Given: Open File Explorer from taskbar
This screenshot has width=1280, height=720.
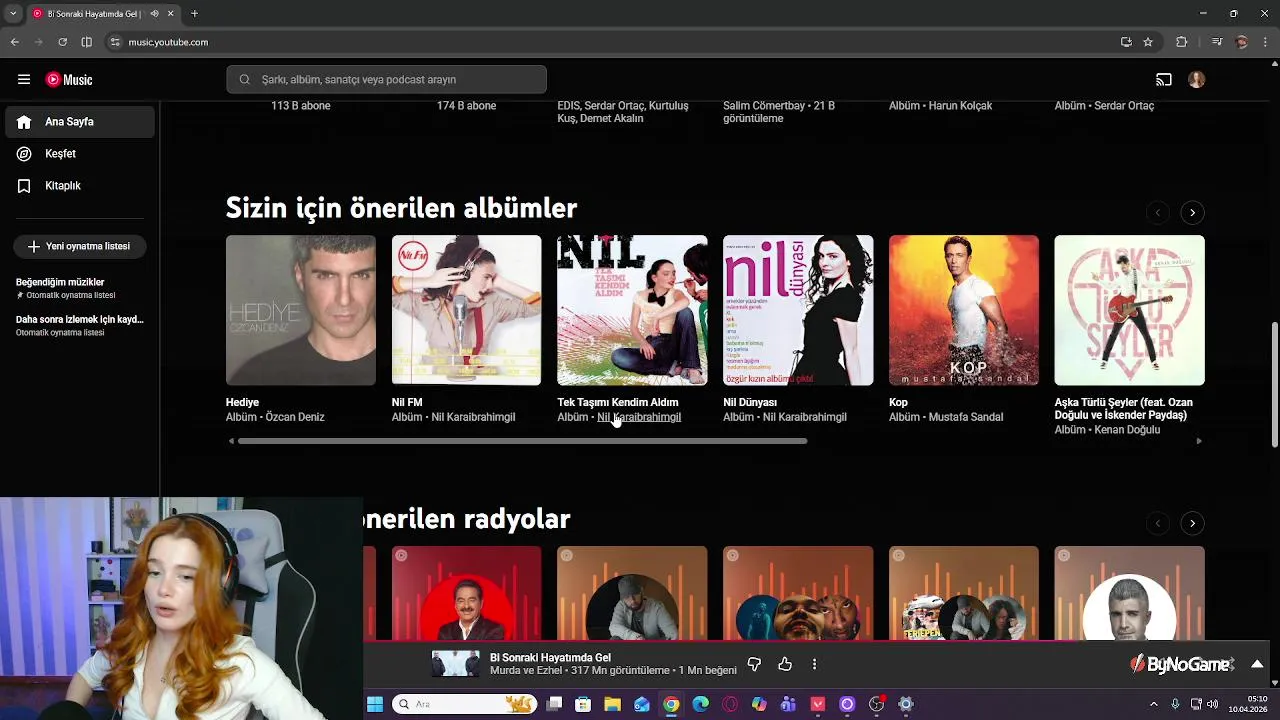Looking at the screenshot, I should tap(612, 704).
